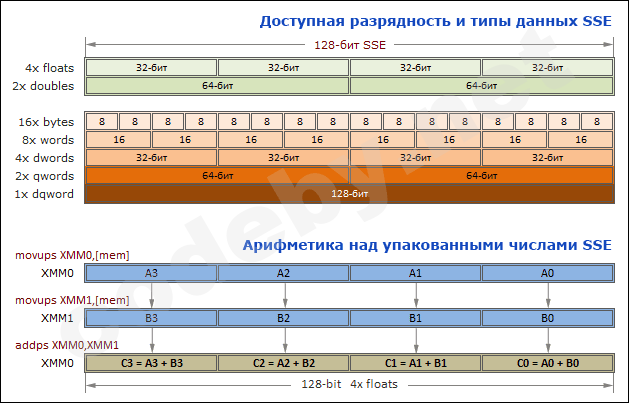
Task: Click the "B2" cell
Action: (x=283, y=318)
